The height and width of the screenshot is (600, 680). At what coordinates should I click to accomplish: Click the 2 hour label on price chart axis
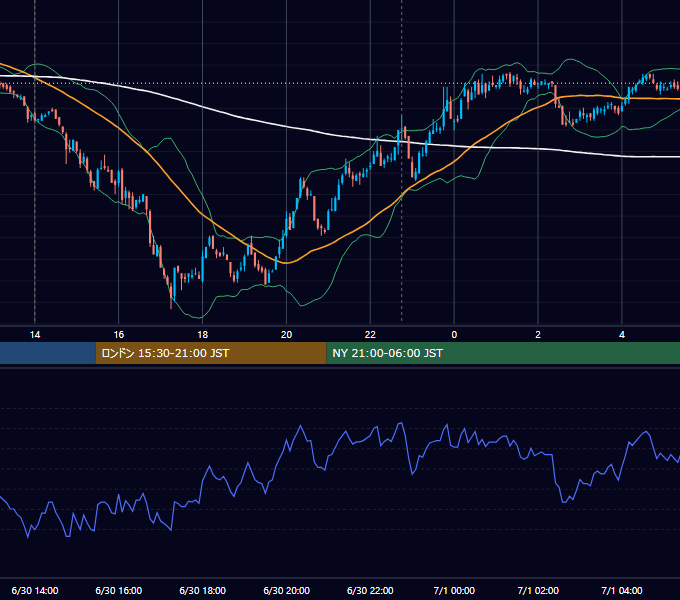click(538, 335)
